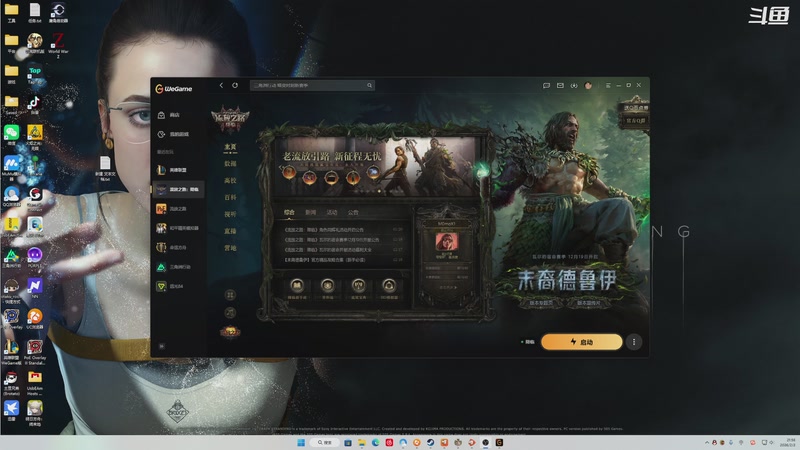Switch to the 综合 news tab

(289, 212)
